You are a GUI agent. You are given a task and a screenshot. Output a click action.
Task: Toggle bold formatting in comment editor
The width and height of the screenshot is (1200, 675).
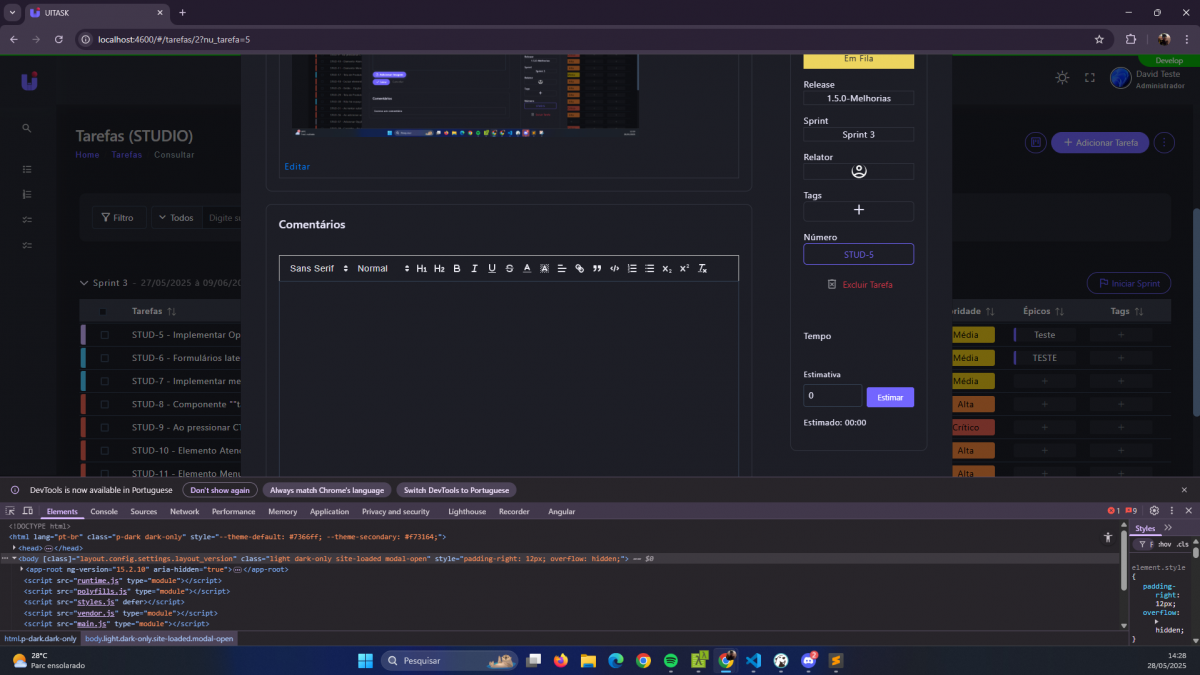457,269
